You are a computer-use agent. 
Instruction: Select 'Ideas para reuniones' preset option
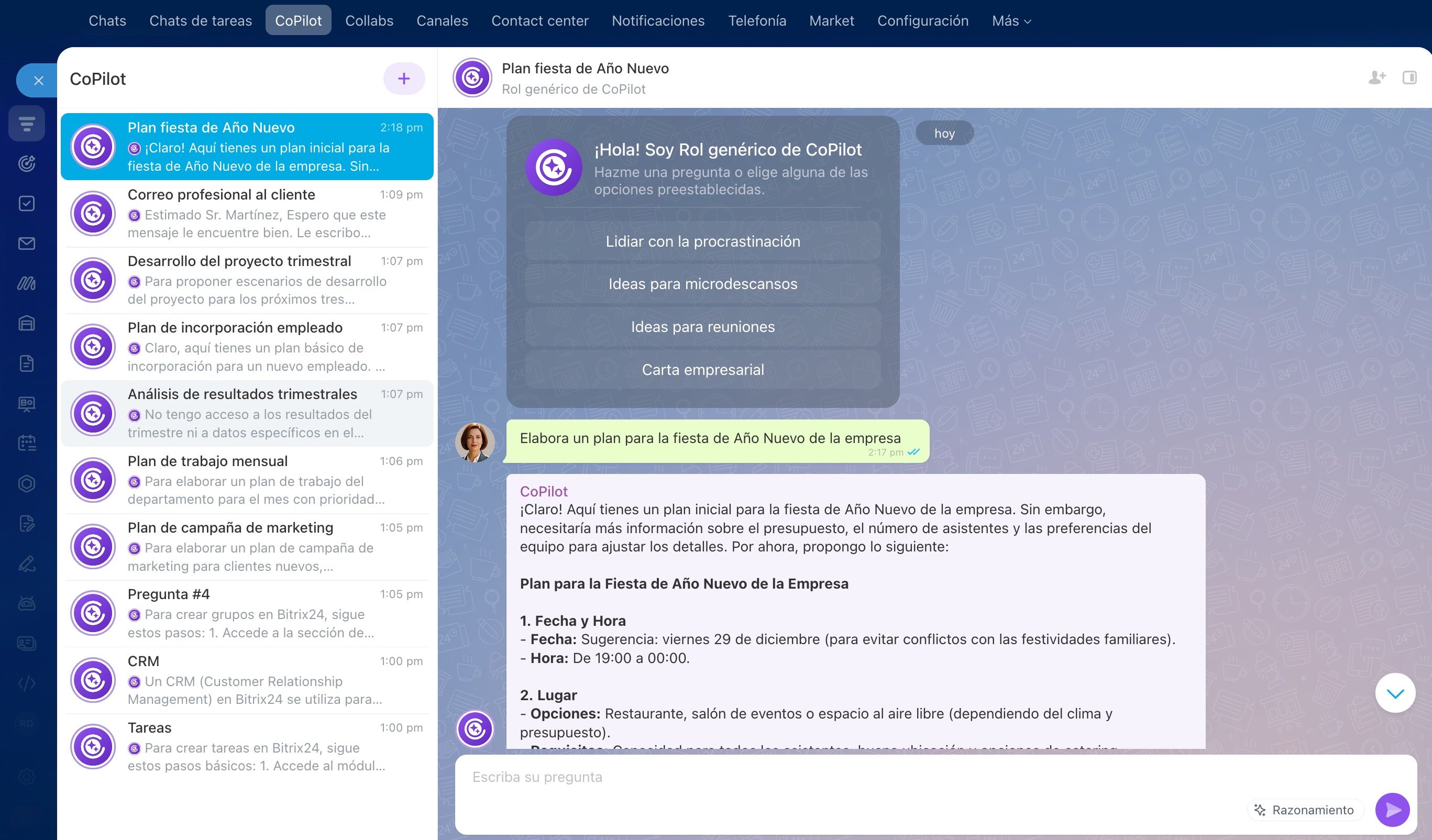702,327
